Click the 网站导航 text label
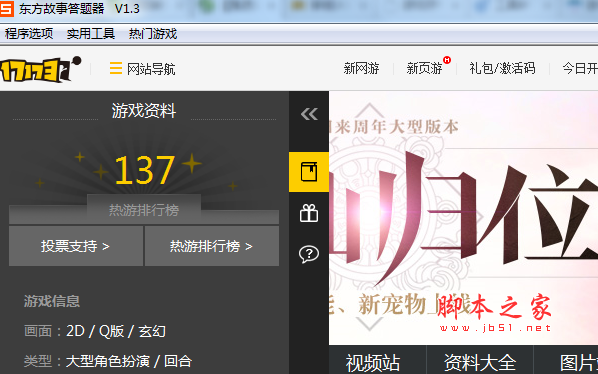598x374 pixels. pyautogui.click(x=151, y=69)
